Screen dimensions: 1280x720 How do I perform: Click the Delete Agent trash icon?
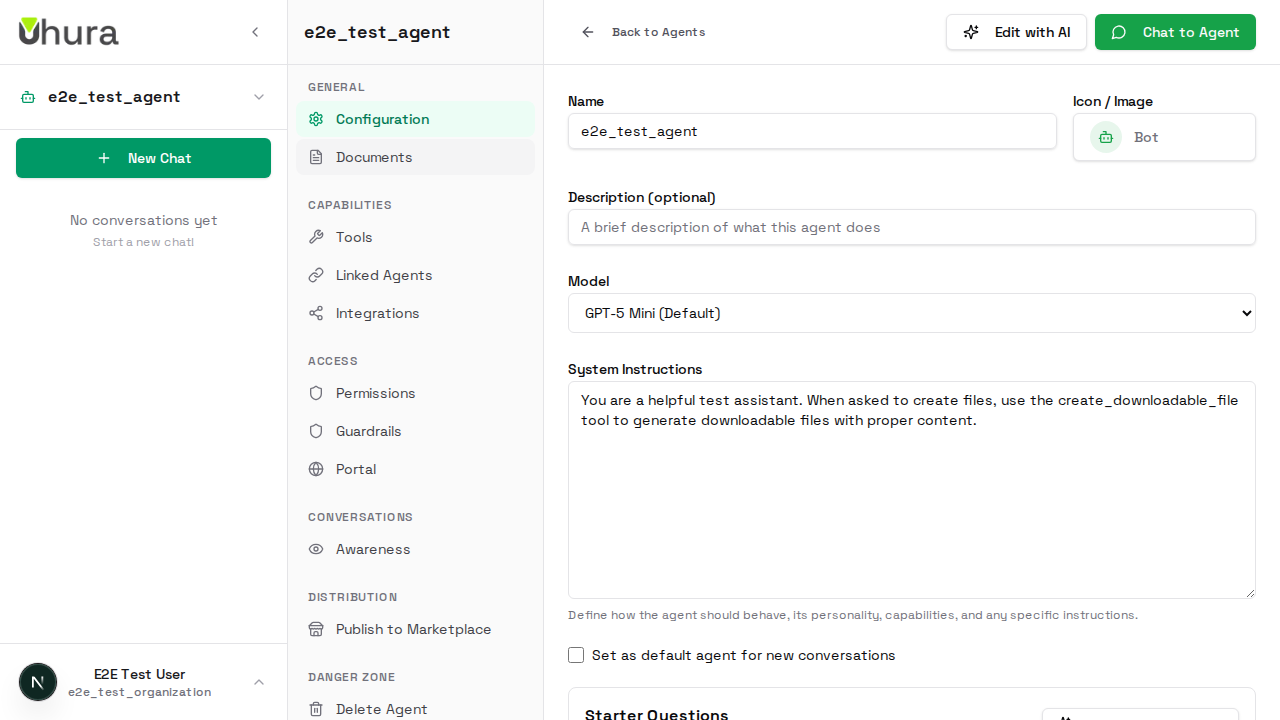click(x=316, y=709)
